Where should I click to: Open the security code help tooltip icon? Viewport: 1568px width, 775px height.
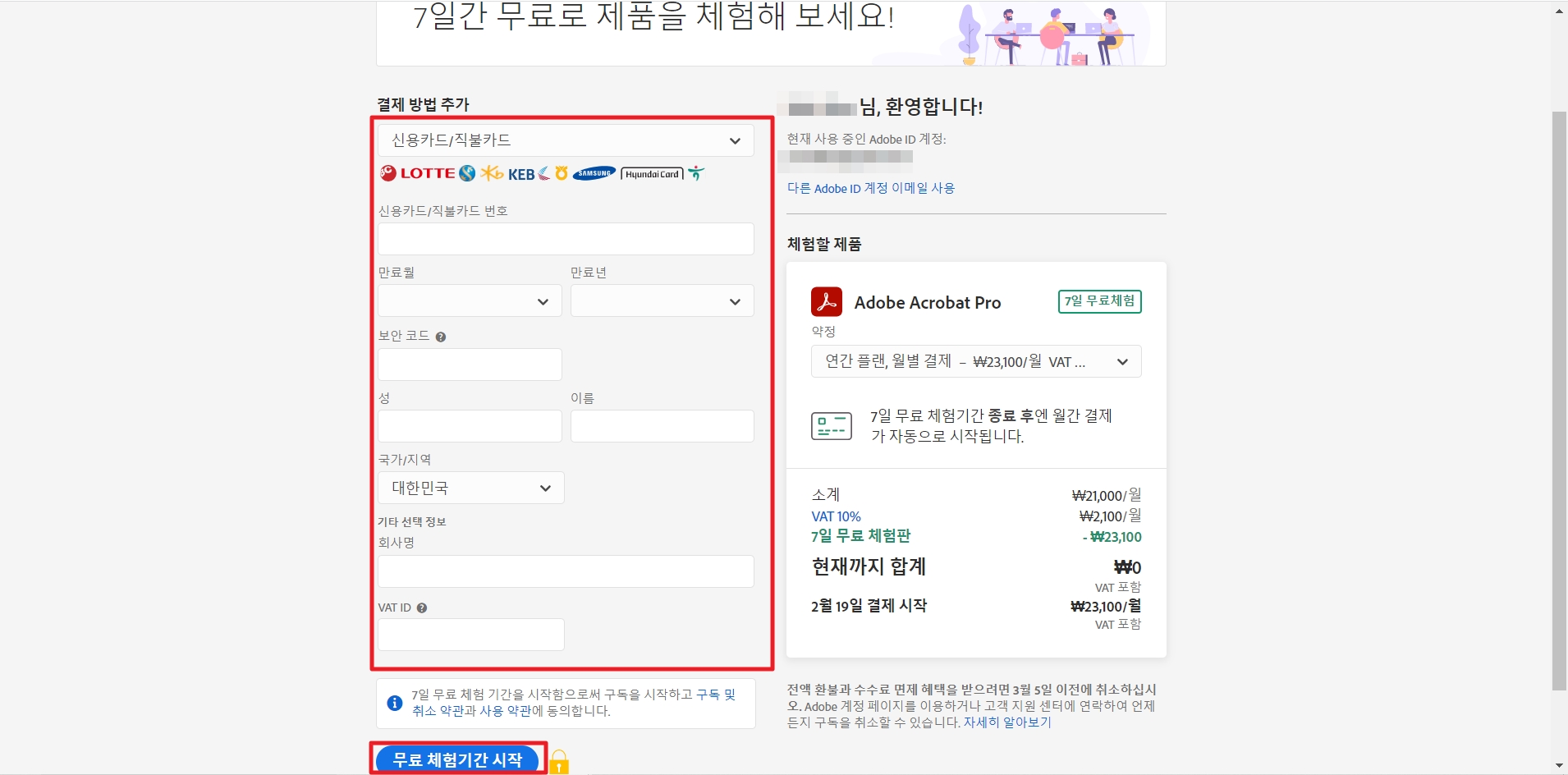[442, 336]
